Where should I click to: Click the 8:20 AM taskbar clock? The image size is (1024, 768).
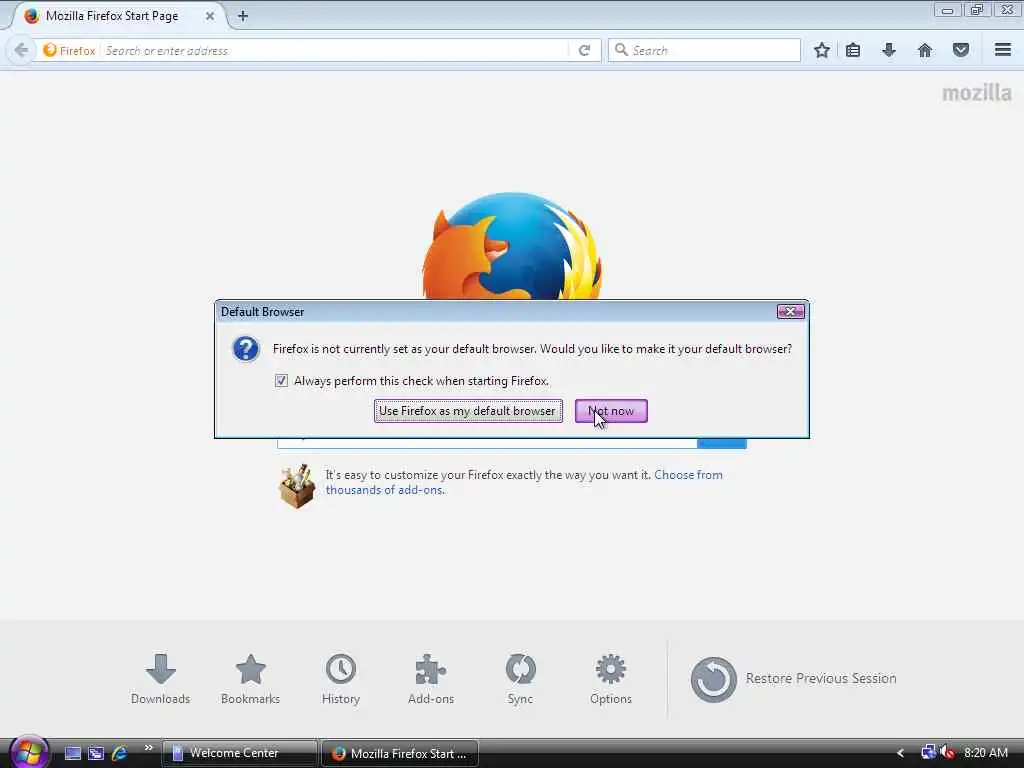(986, 753)
